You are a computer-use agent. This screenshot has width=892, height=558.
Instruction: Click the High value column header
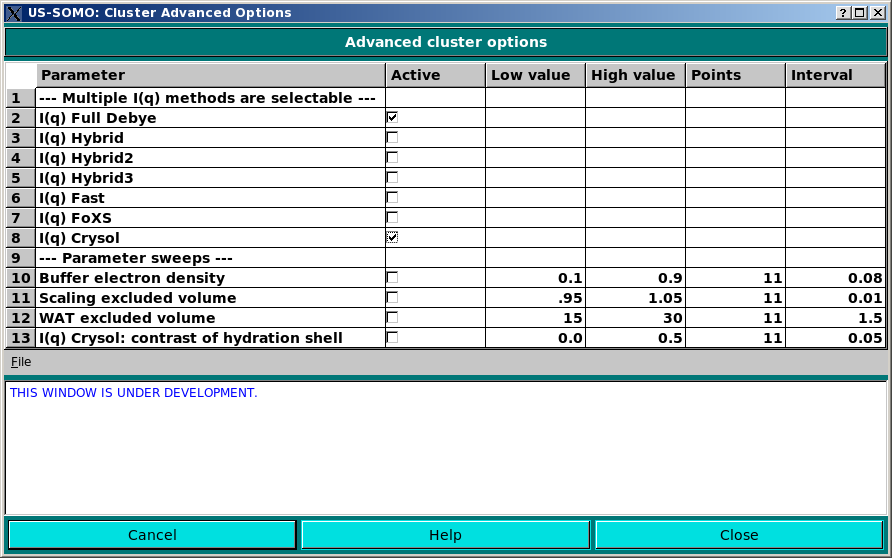coord(636,75)
